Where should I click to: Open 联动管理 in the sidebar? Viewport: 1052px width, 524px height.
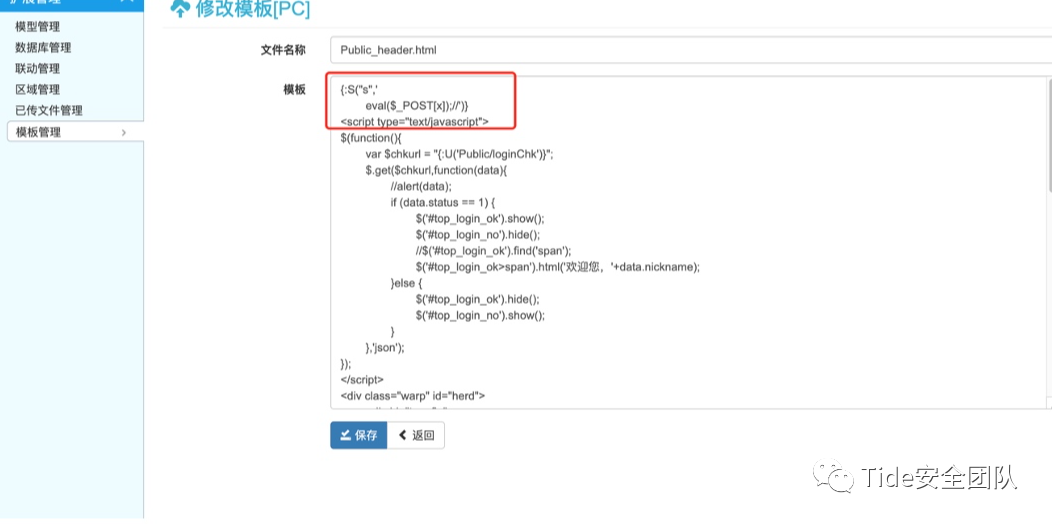38,68
